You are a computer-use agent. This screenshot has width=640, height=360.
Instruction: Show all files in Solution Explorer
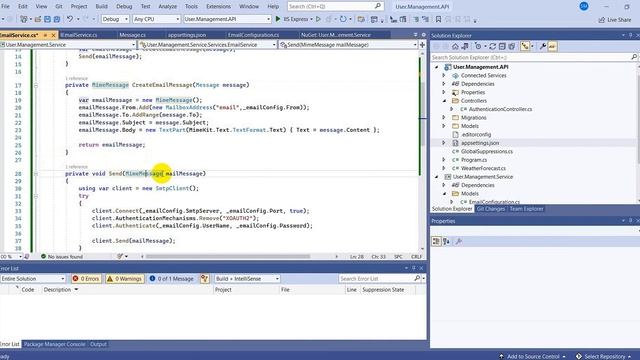pyautogui.click(x=512, y=47)
